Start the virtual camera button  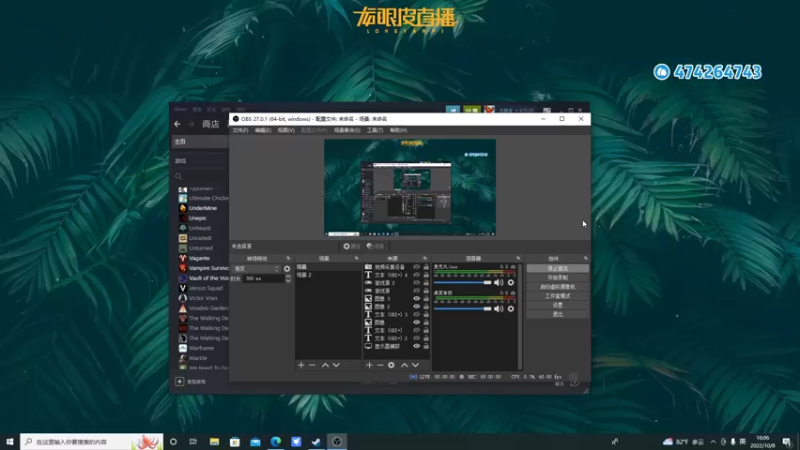558,287
